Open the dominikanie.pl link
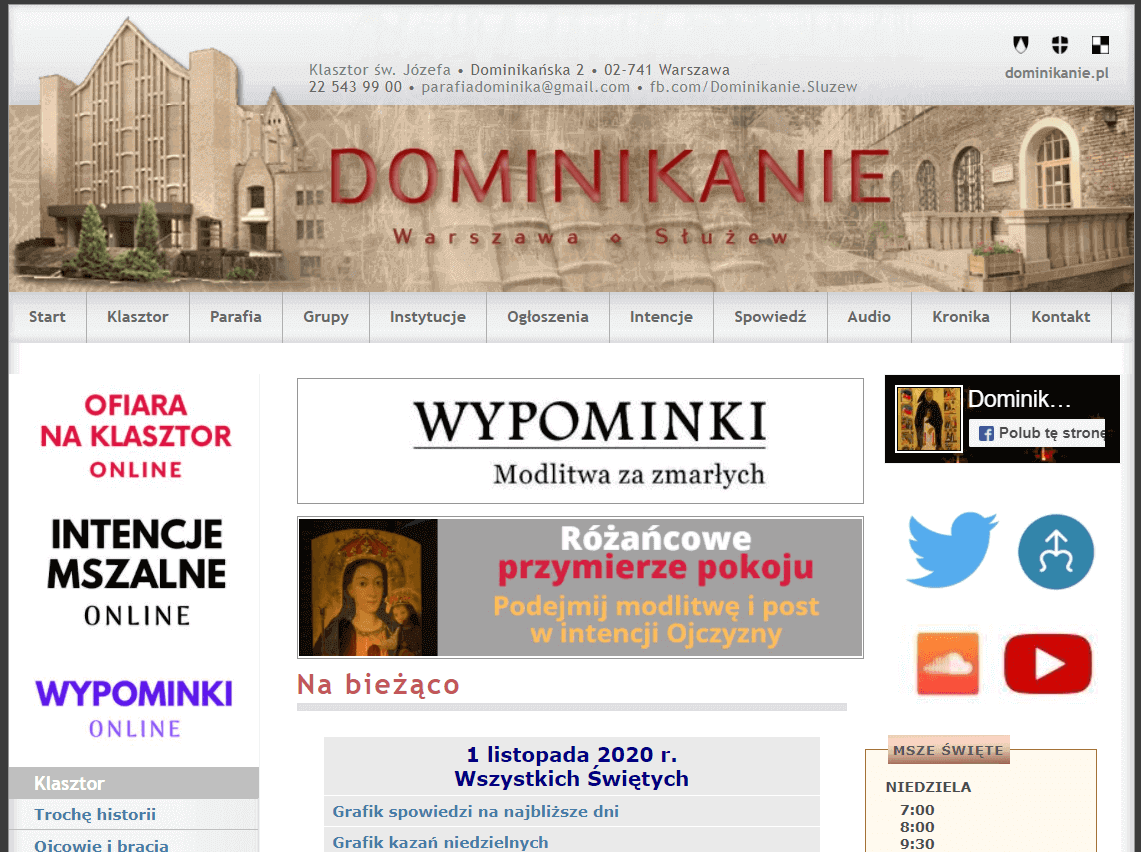Viewport: 1141px width, 852px height. click(1056, 73)
